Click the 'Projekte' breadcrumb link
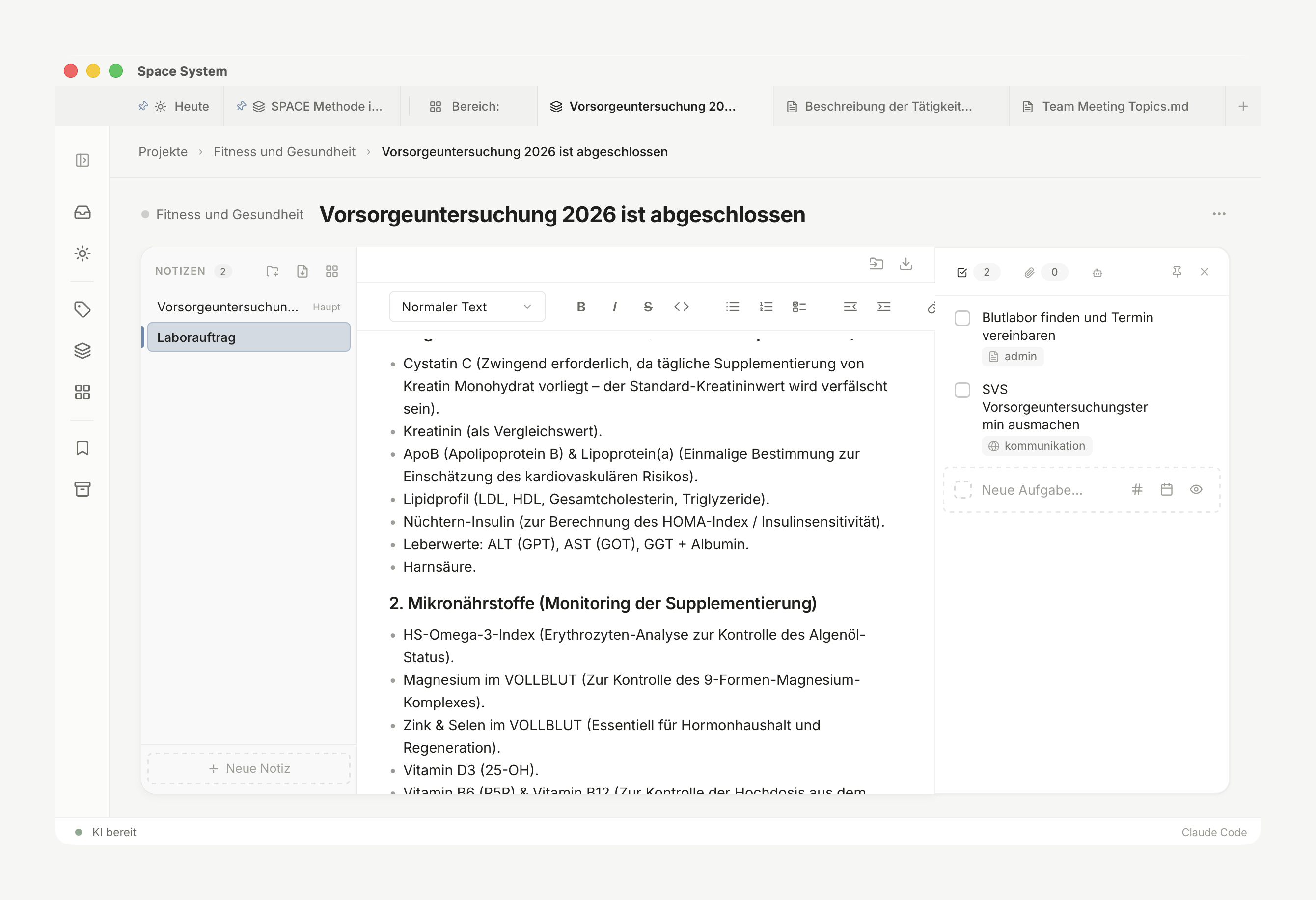 163,152
